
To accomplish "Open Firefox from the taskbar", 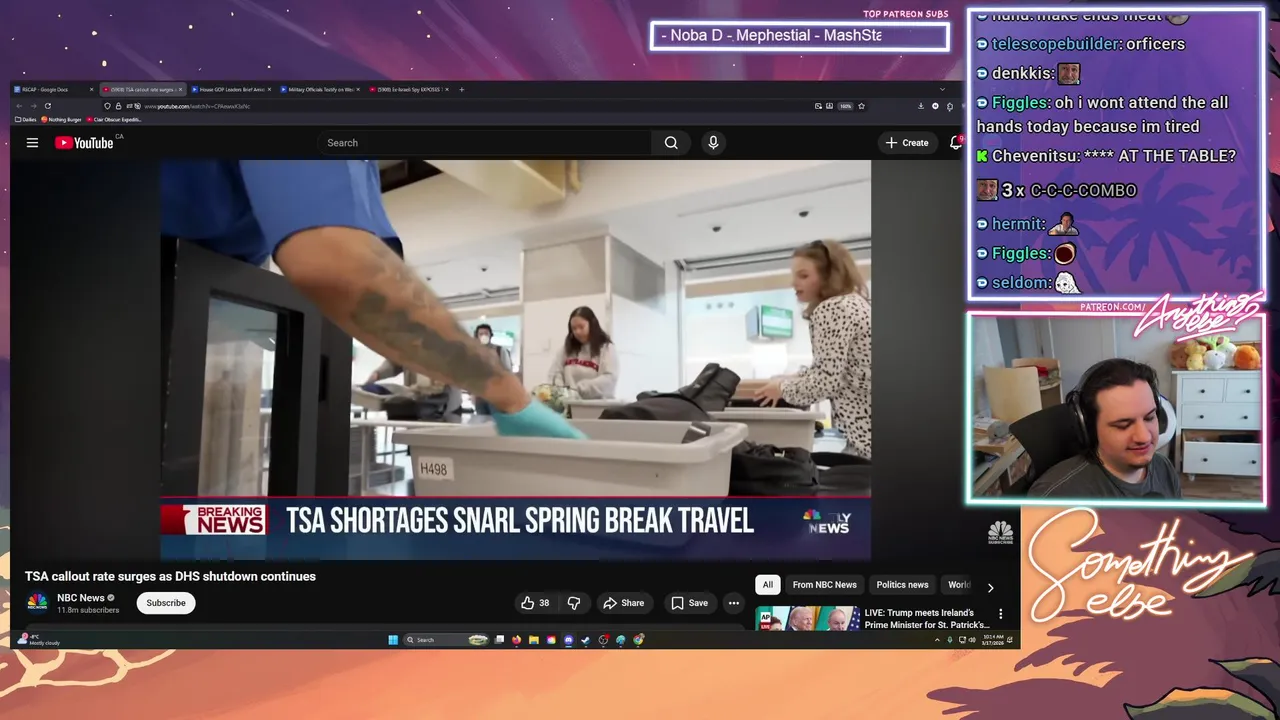I will [516, 640].
